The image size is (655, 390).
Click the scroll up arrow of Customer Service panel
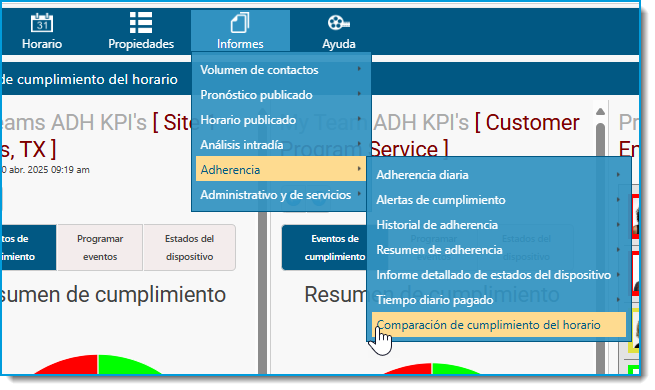pyautogui.click(x=600, y=111)
